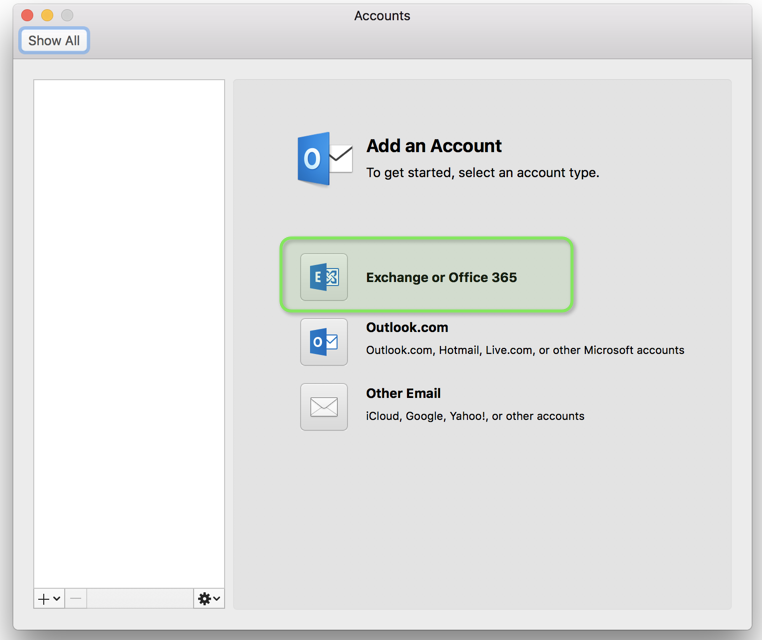The height and width of the screenshot is (640, 762).
Task: Open the add account plus dropdown
Action: [x=49, y=599]
